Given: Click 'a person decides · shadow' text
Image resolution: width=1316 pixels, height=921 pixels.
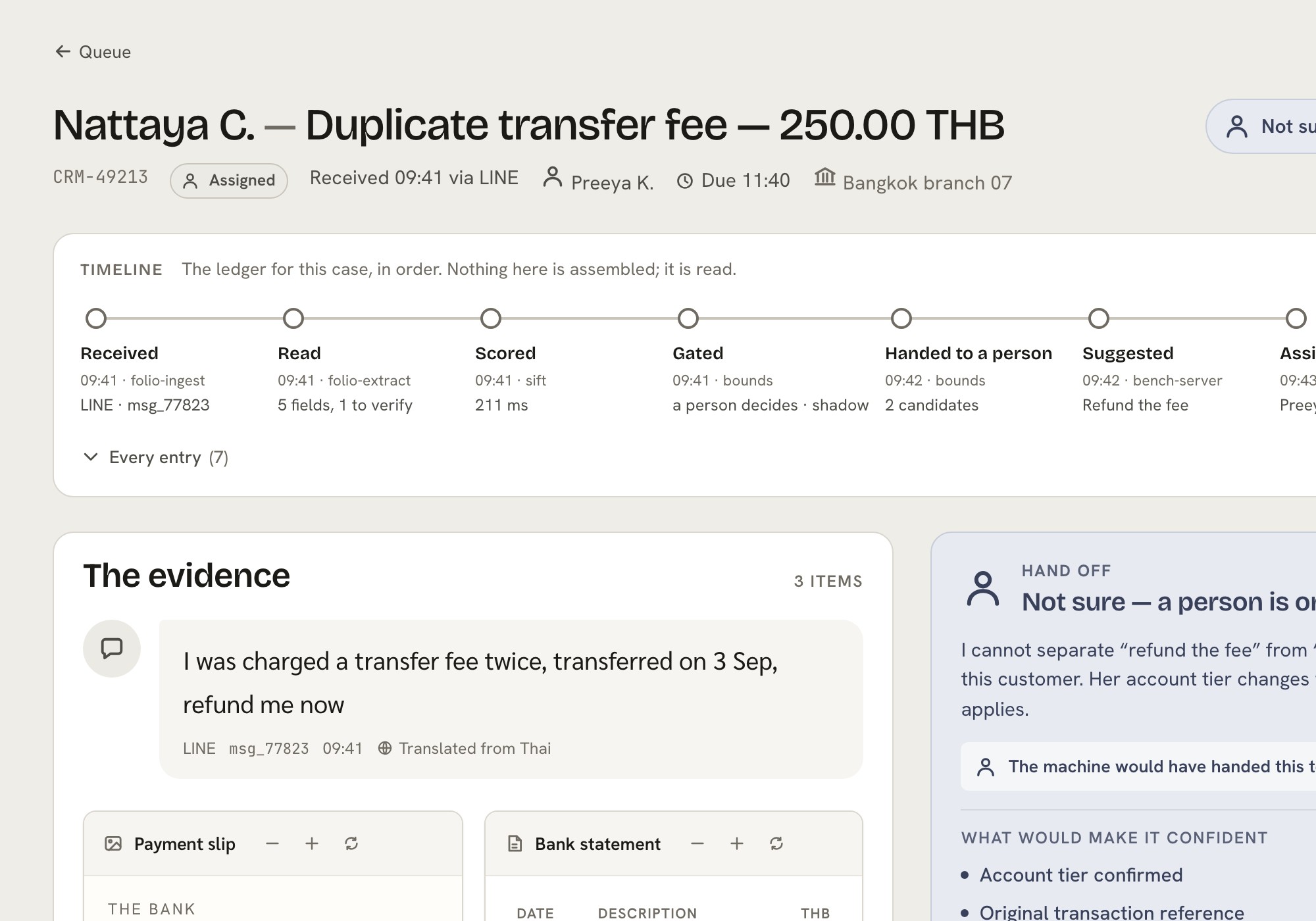Looking at the screenshot, I should tap(771, 405).
